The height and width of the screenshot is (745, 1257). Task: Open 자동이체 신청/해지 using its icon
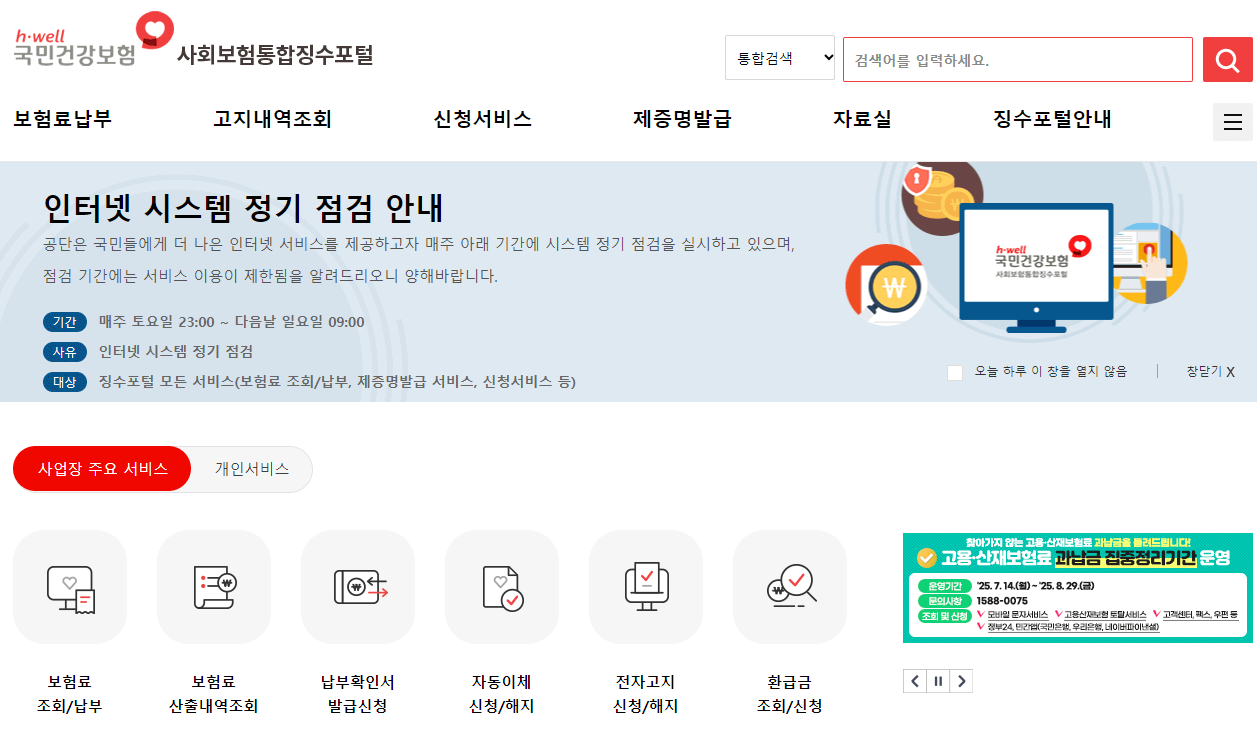502,587
